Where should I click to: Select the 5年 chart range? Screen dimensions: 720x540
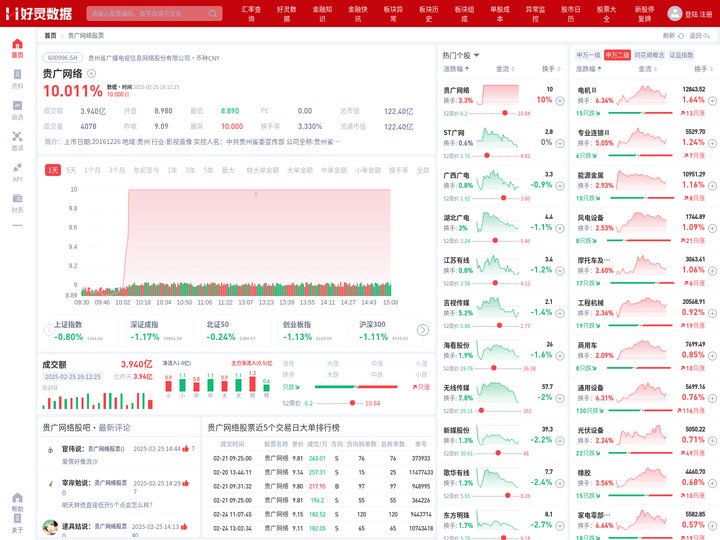tap(208, 170)
